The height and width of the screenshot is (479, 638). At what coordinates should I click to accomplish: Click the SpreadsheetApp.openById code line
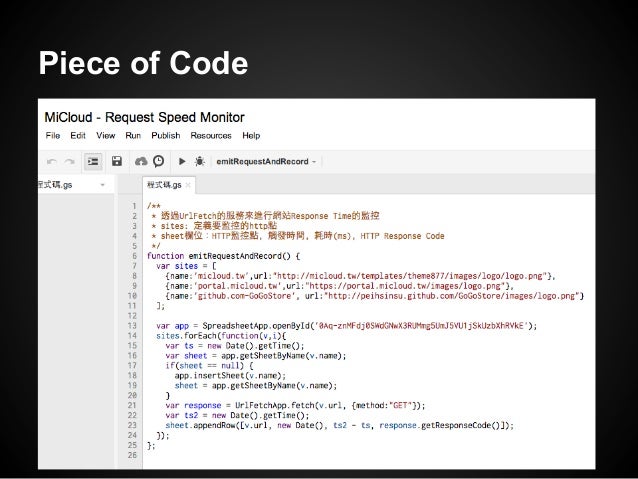coord(347,326)
